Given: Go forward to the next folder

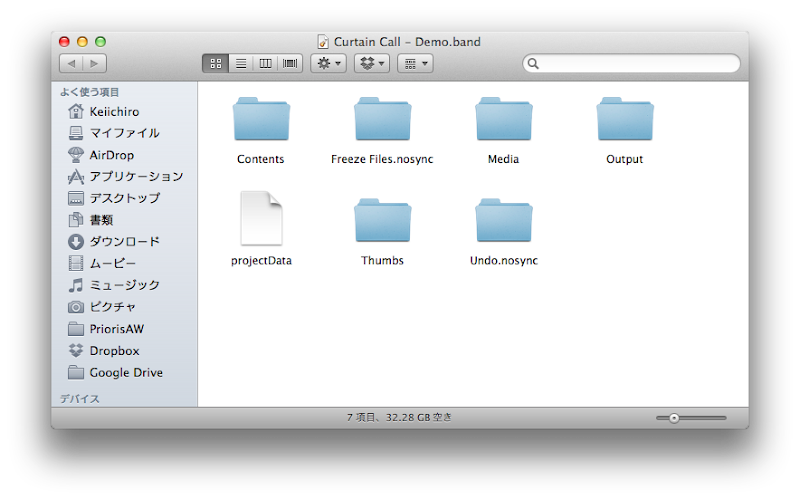Looking at the screenshot, I should (x=94, y=63).
